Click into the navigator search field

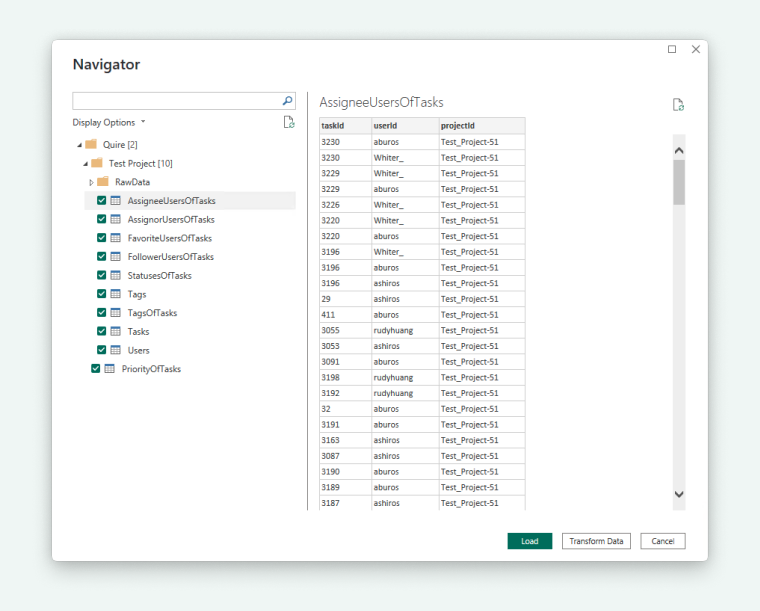point(175,101)
